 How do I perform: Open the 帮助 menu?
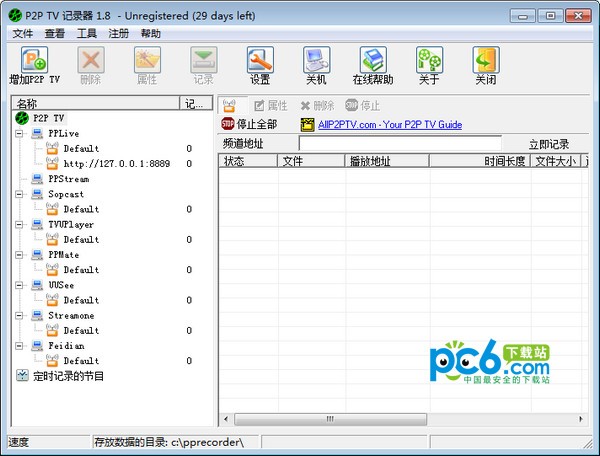(150, 34)
